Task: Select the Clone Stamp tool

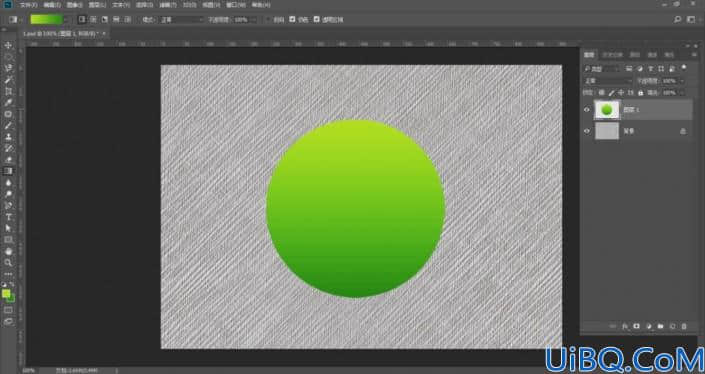Action: point(8,137)
